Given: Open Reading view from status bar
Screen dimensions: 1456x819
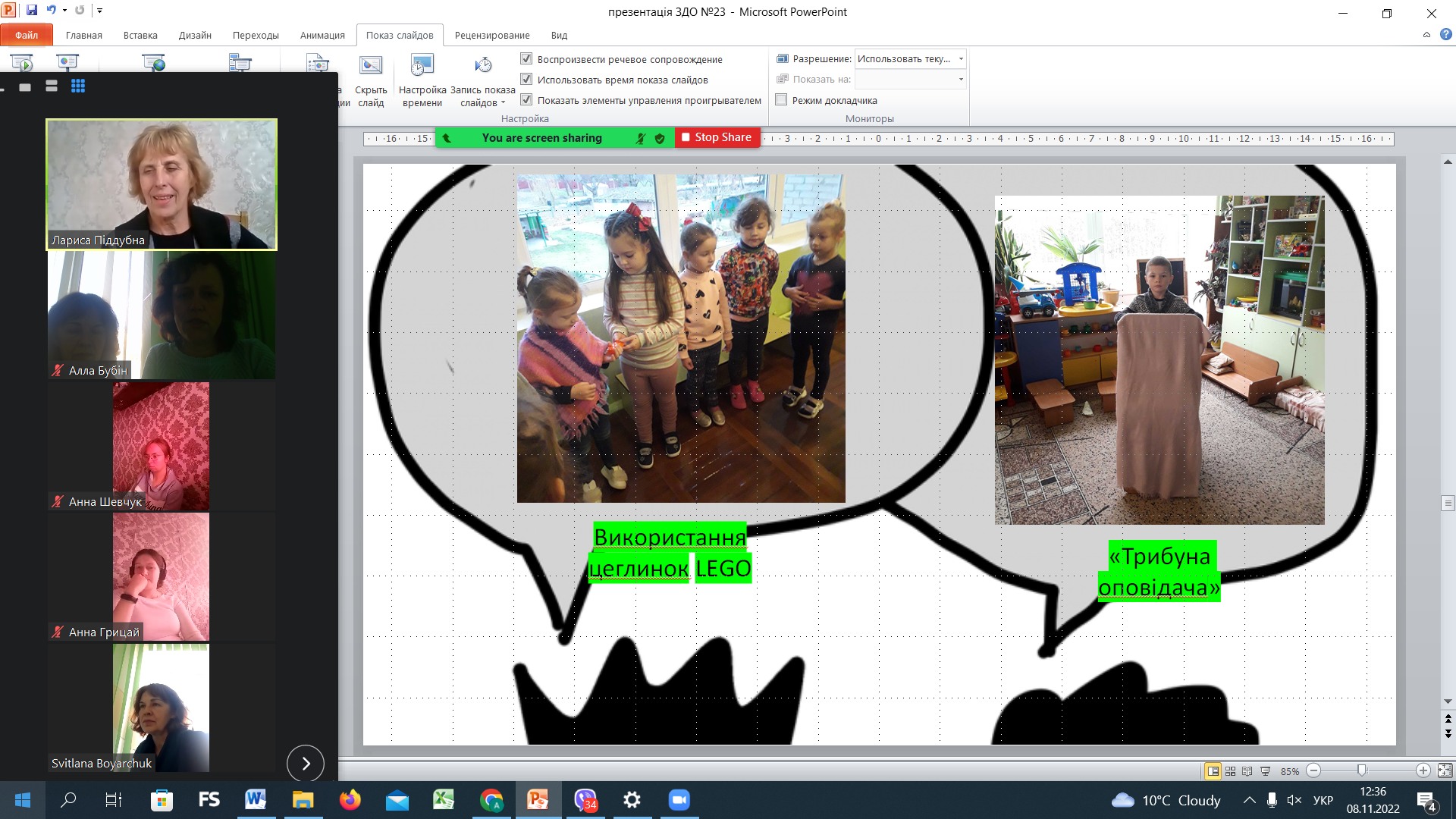Looking at the screenshot, I should click(x=1247, y=771).
